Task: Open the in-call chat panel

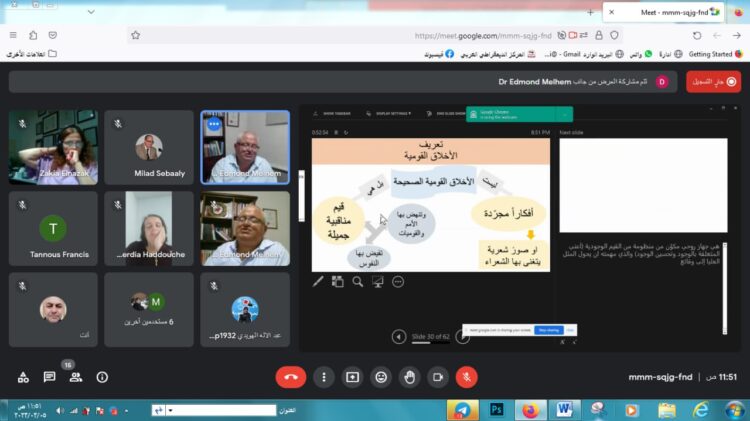Action: click(x=49, y=377)
